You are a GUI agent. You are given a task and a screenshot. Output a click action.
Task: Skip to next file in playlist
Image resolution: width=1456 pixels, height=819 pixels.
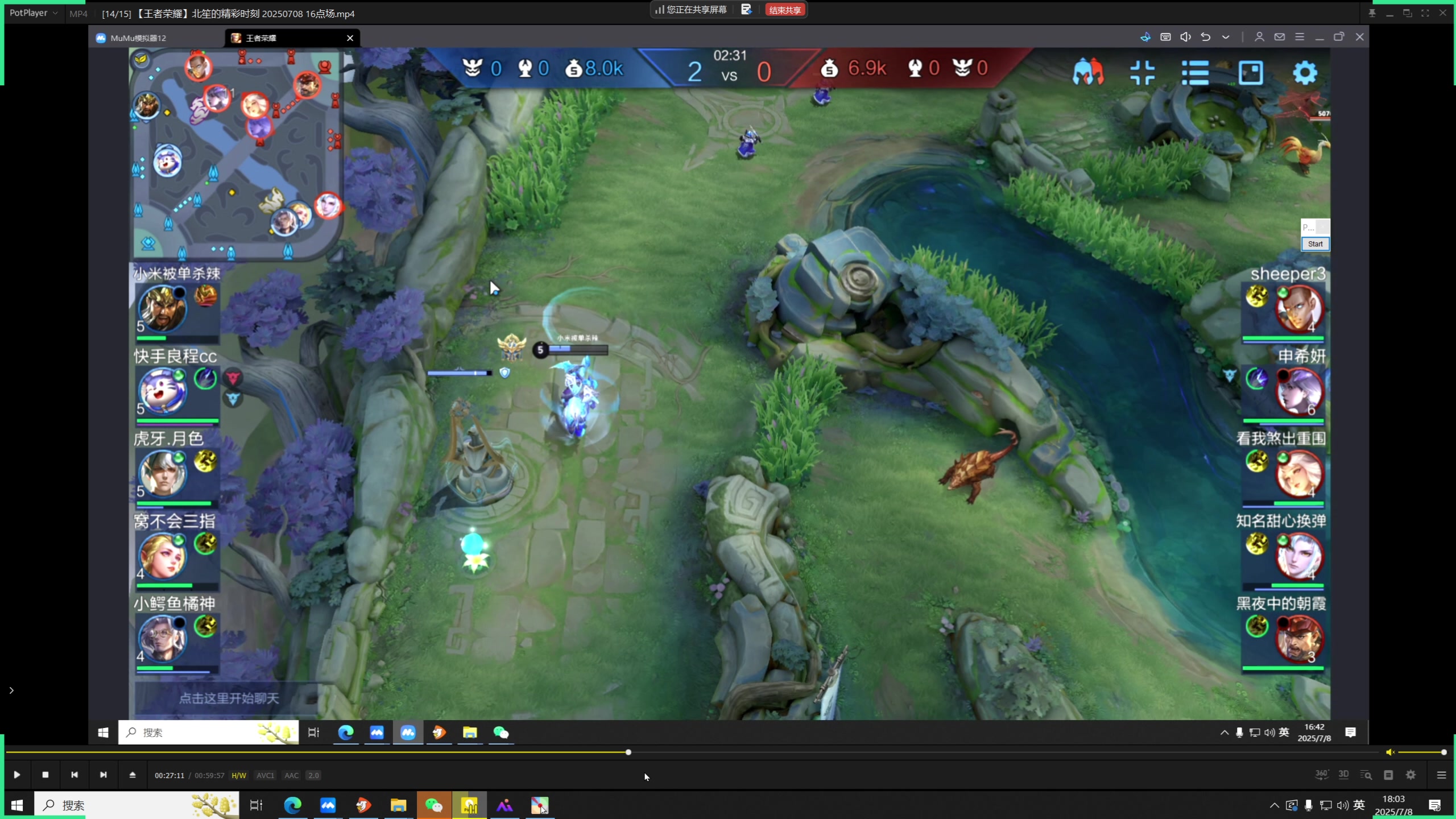(x=104, y=775)
